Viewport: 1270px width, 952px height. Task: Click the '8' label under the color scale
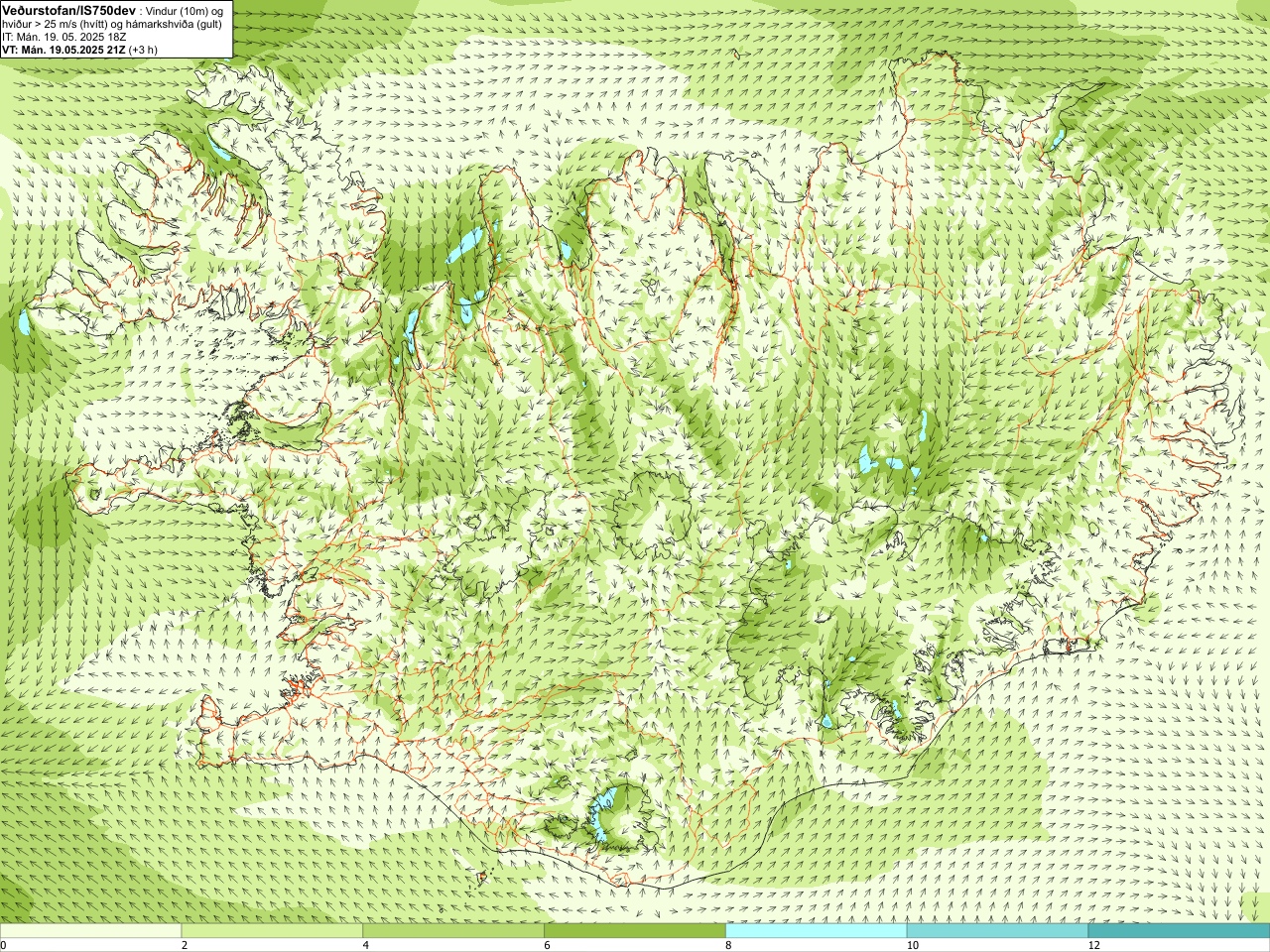728,945
